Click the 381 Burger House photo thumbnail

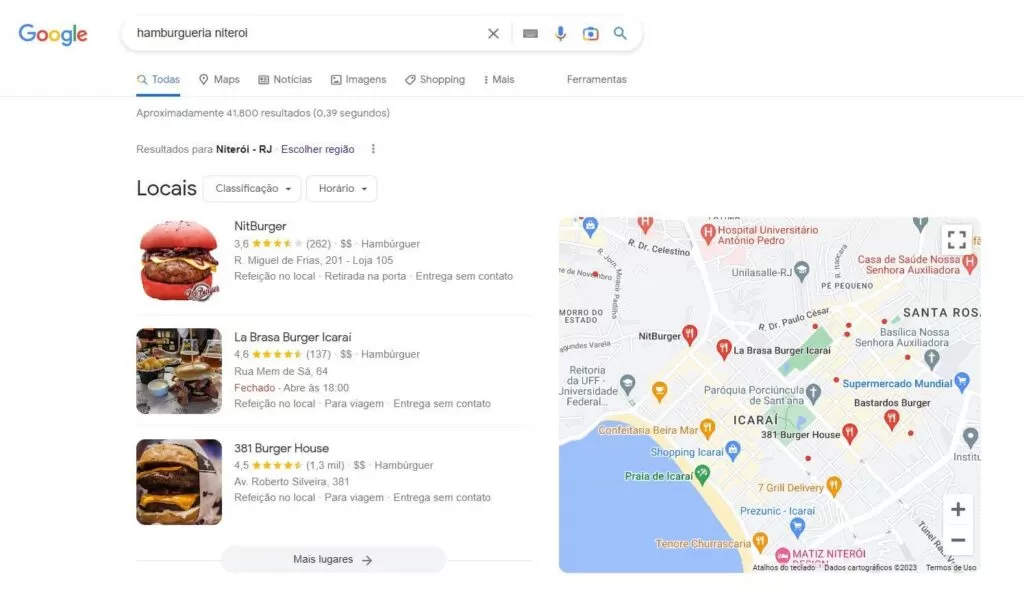click(x=179, y=482)
